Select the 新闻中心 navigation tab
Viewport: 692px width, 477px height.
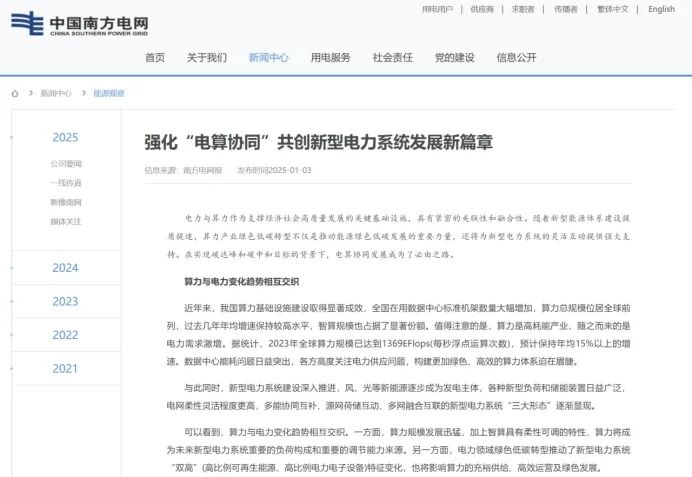pyautogui.click(x=268, y=58)
